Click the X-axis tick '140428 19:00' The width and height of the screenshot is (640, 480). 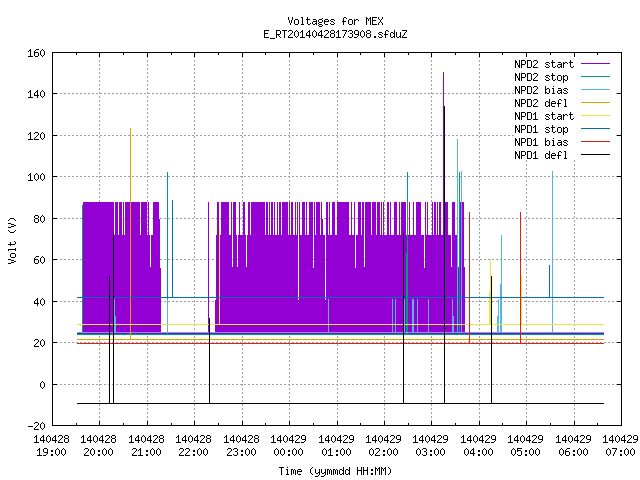(51, 446)
